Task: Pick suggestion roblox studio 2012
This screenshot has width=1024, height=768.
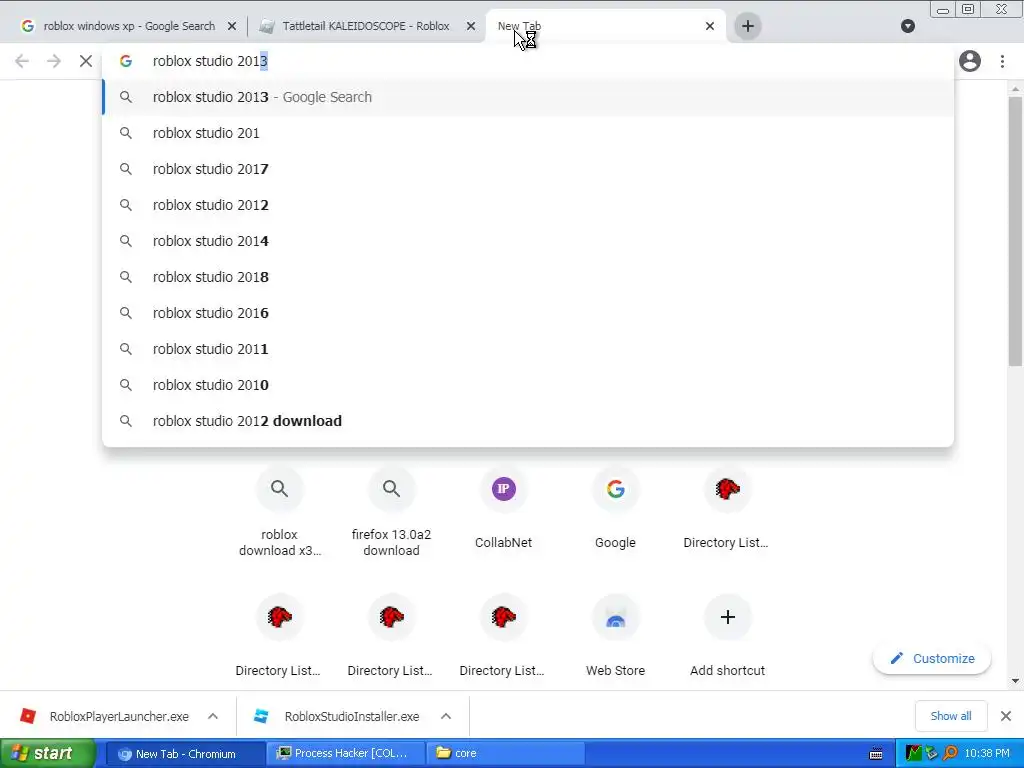Action: (528, 205)
